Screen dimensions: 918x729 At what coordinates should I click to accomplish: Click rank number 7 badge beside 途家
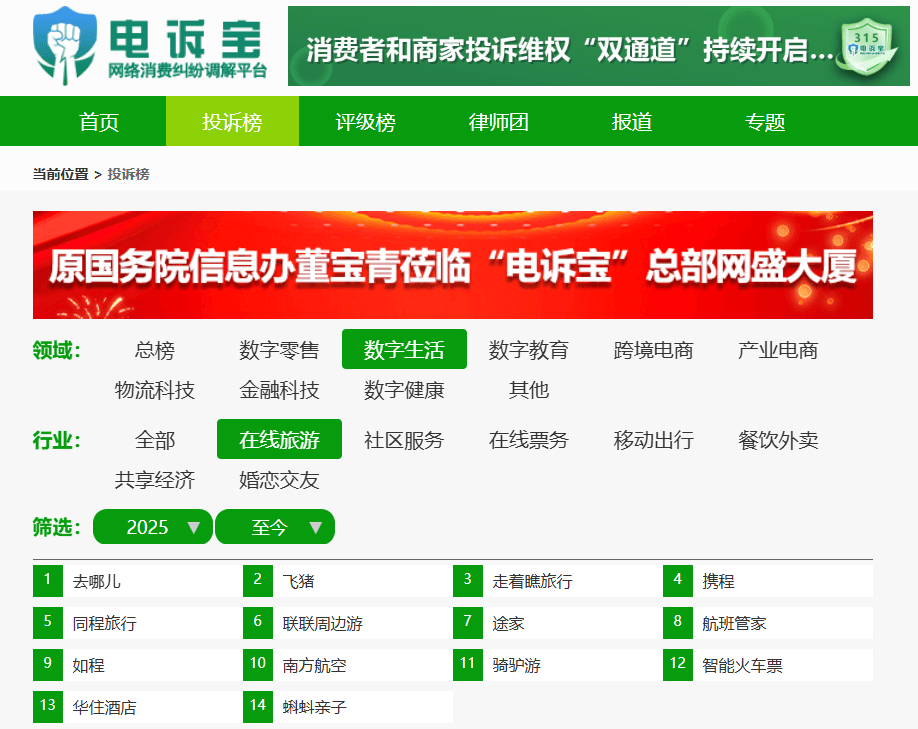coord(468,623)
